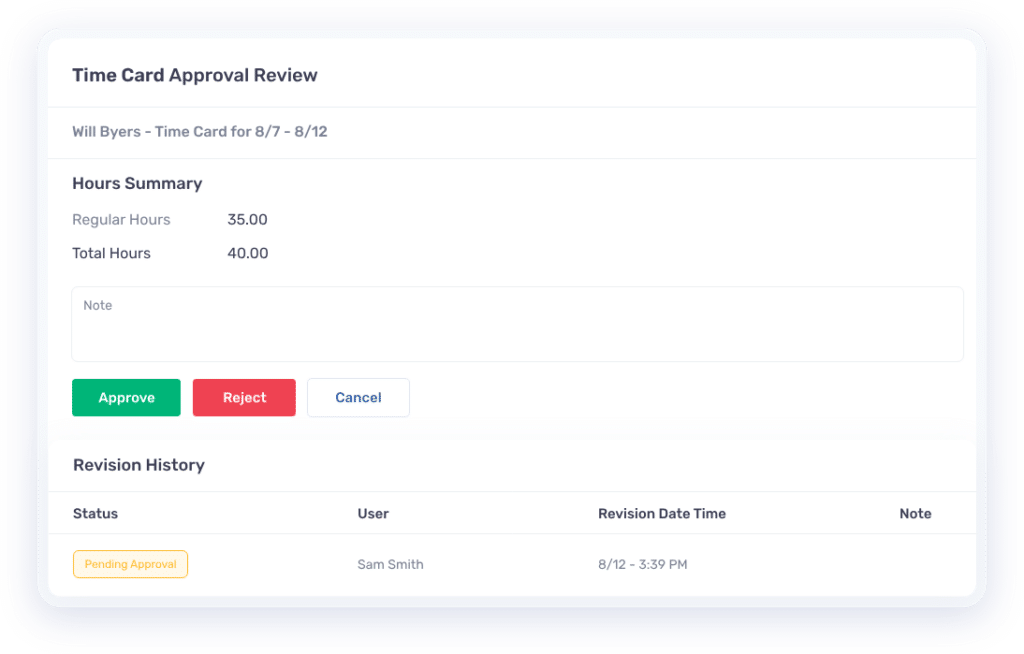Click the Revision History heading
The height and width of the screenshot is (654, 1024).
pyautogui.click(x=139, y=465)
